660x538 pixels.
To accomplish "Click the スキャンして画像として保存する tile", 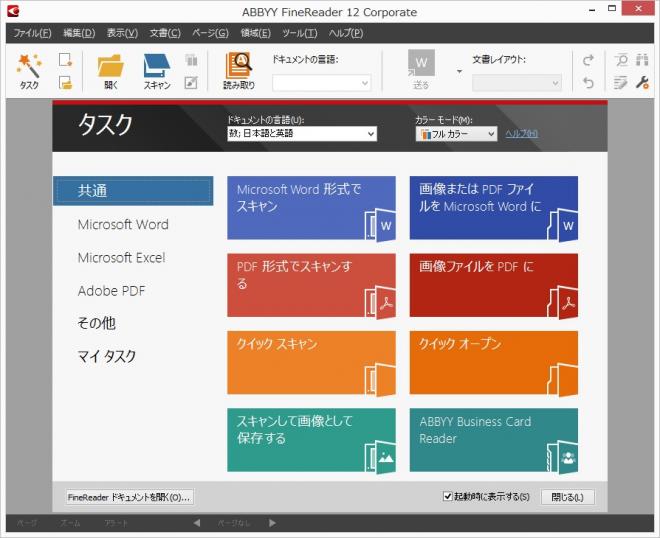I will pyautogui.click(x=311, y=440).
